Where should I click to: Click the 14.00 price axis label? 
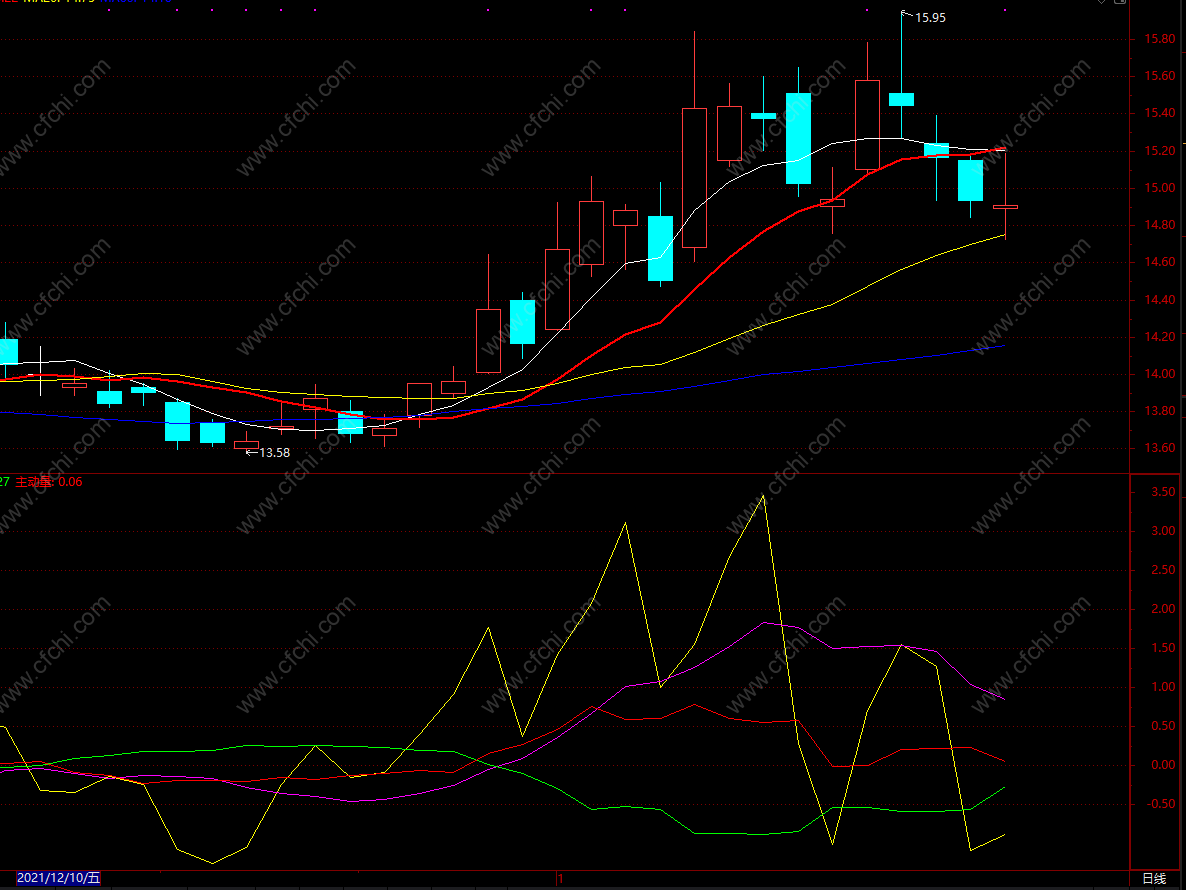[1160, 374]
